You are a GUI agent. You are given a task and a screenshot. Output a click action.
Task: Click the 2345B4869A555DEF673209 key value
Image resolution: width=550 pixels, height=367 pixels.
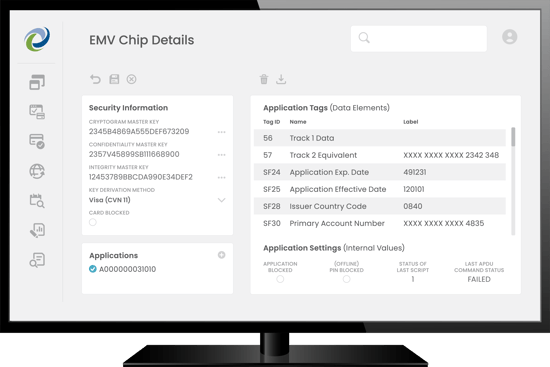pos(139,131)
